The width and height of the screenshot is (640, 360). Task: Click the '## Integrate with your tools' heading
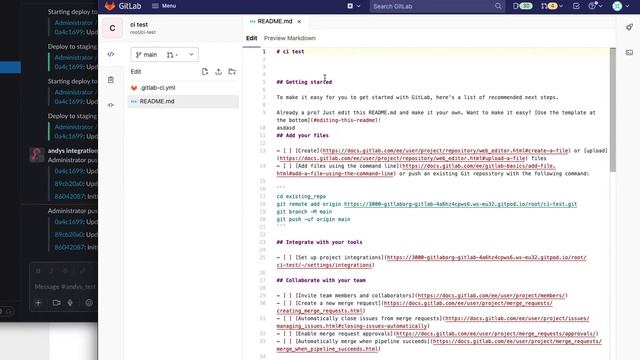(319, 242)
